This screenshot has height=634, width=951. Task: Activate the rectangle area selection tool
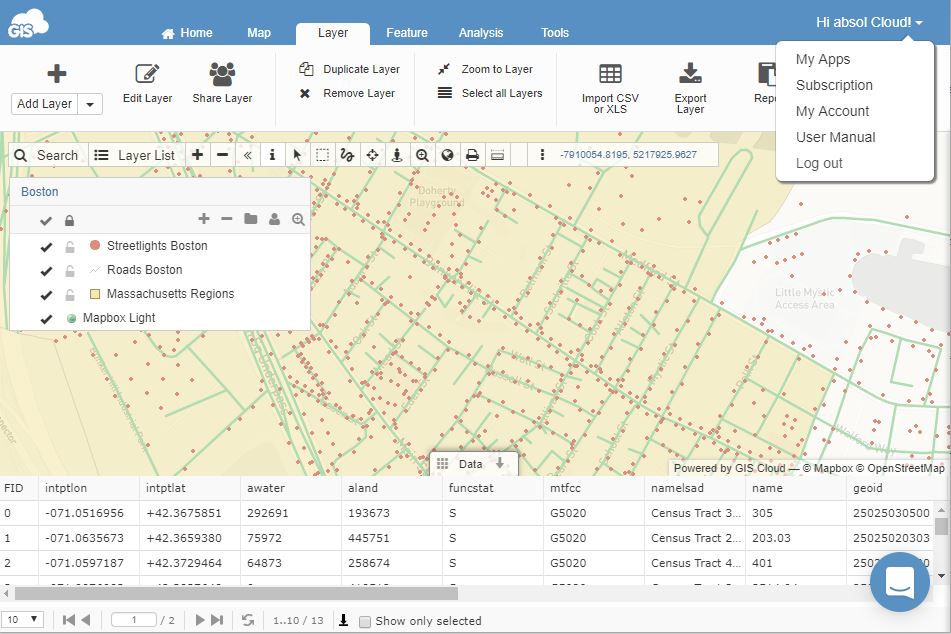point(323,155)
